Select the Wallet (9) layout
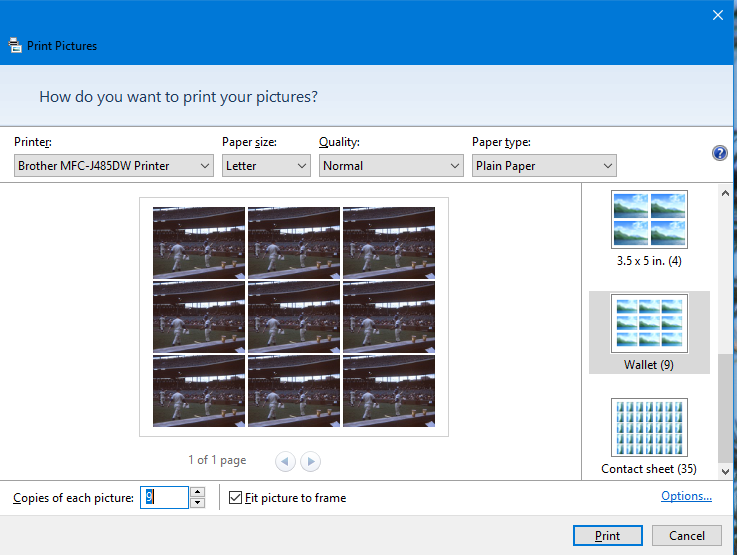 [x=649, y=332]
